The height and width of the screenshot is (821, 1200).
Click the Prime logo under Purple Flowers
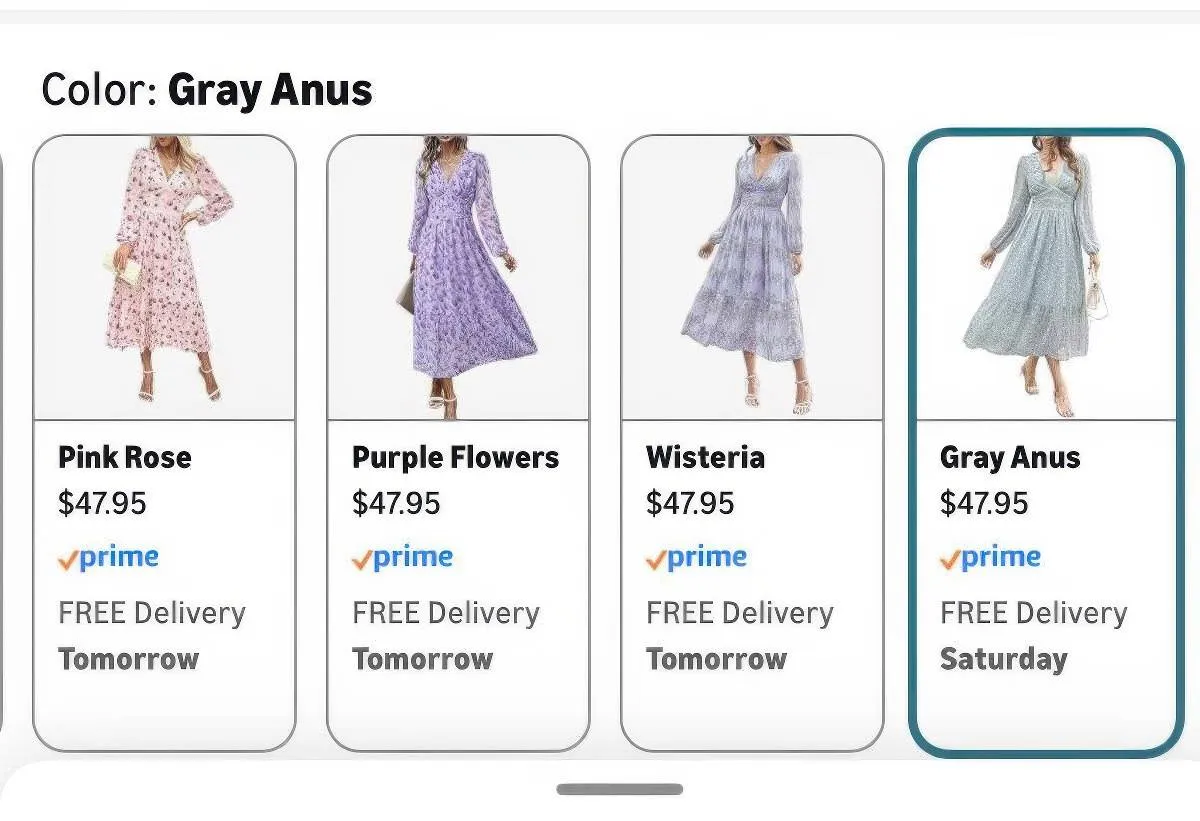403,558
